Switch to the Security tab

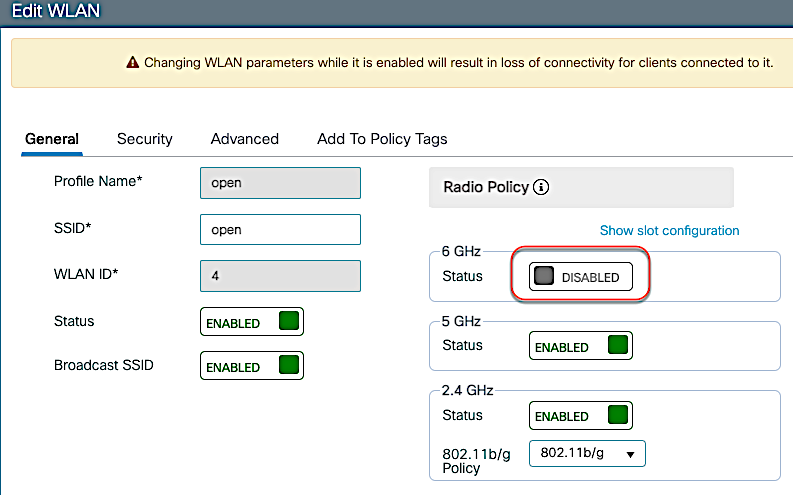[145, 139]
